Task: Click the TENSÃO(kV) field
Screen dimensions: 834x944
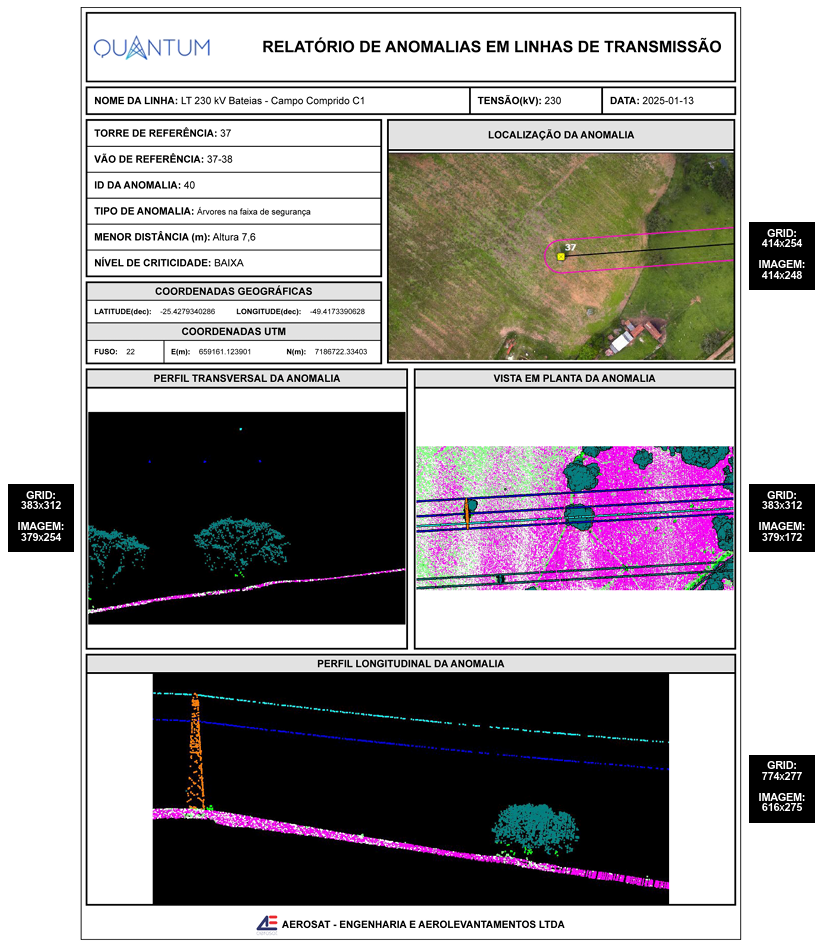Action: (536, 101)
